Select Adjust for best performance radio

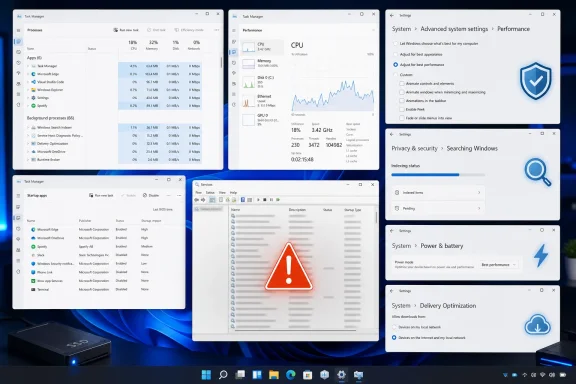click(396, 65)
